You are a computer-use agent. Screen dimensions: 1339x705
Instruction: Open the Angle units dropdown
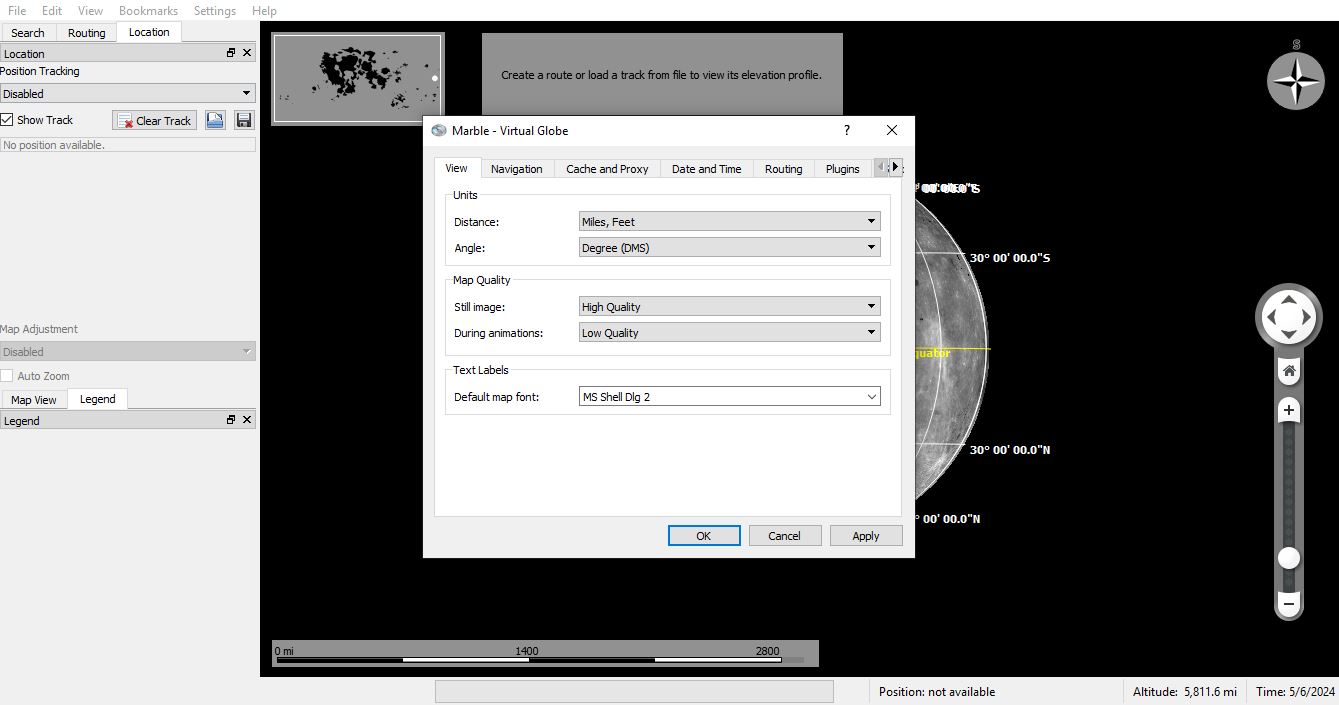[730, 248]
